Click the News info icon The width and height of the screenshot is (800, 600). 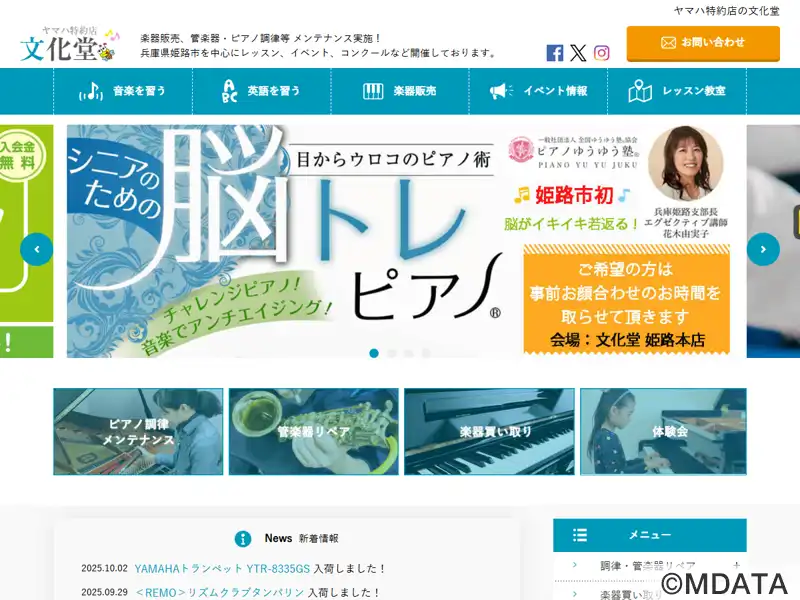(x=243, y=539)
